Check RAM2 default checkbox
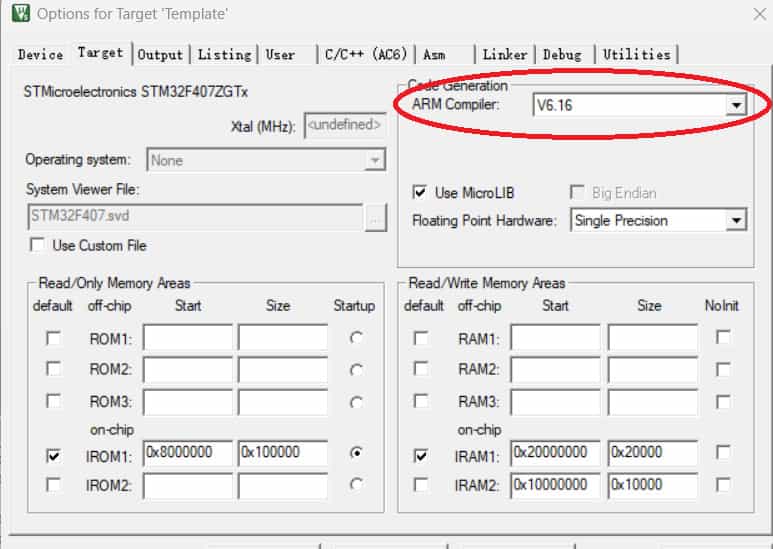The height and width of the screenshot is (549, 773). (x=421, y=369)
